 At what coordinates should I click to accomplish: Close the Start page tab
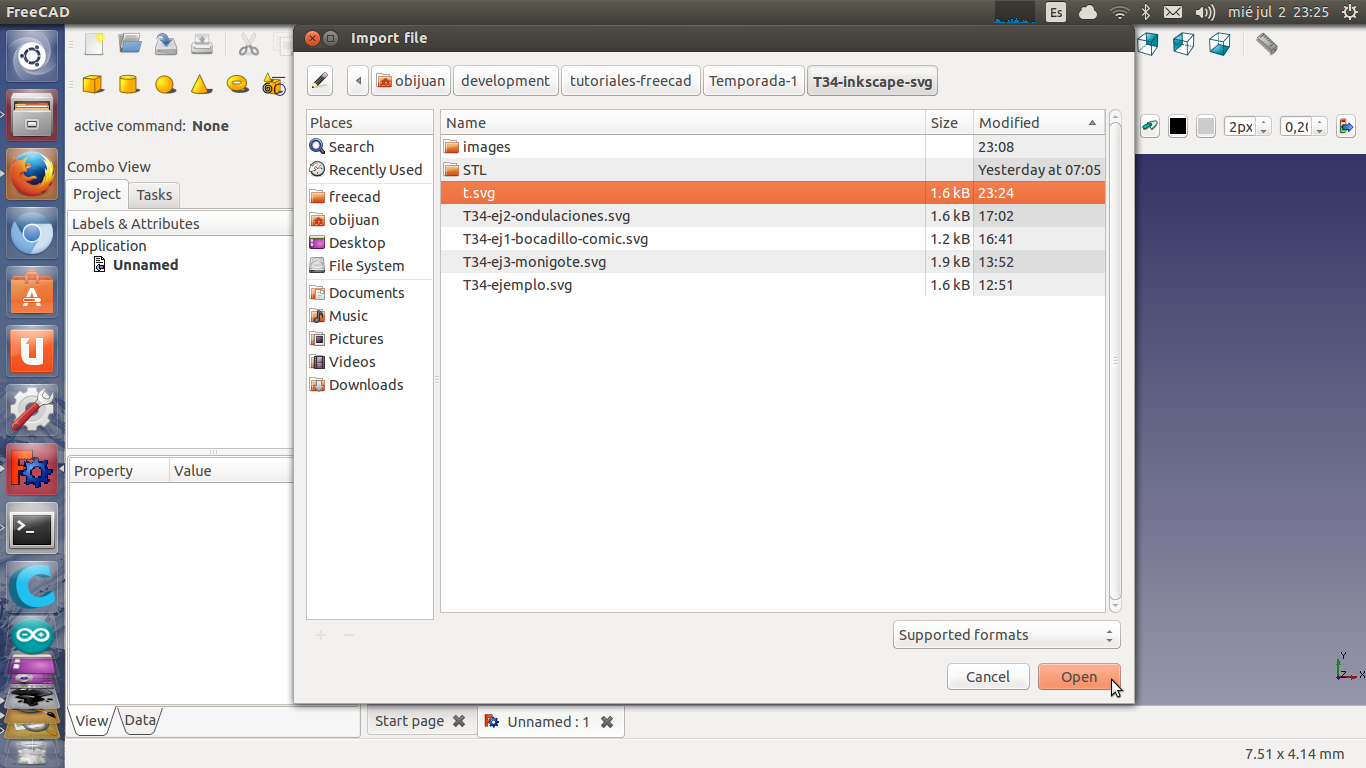[x=459, y=721]
